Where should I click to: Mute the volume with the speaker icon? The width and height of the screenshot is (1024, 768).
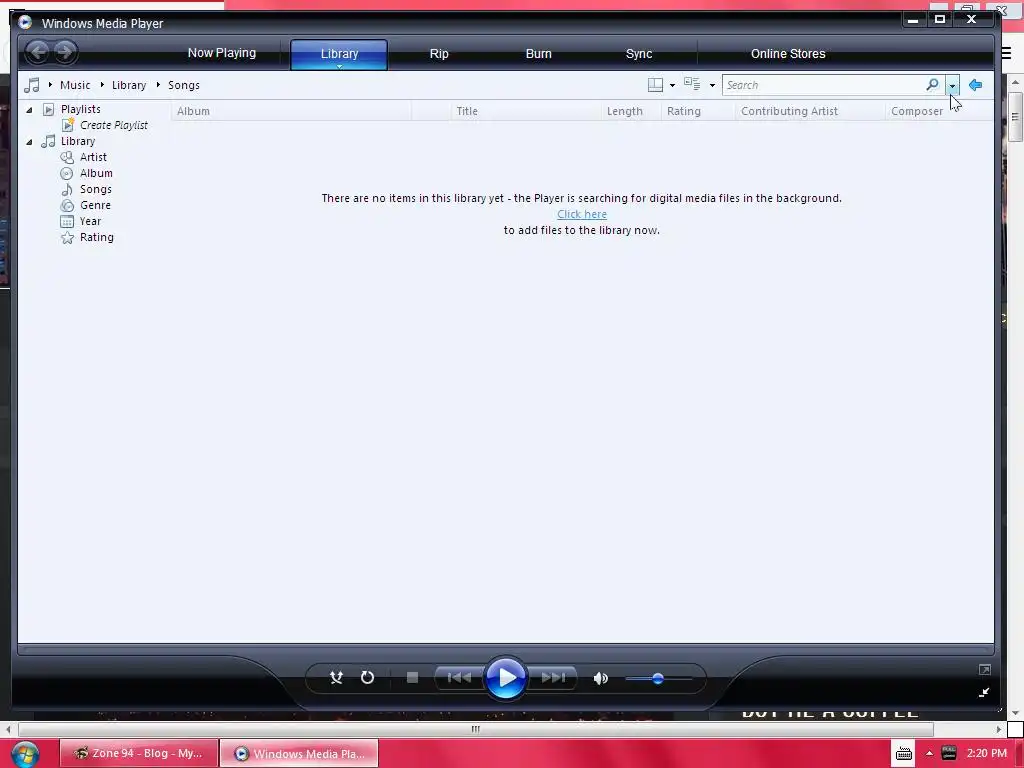click(601, 679)
